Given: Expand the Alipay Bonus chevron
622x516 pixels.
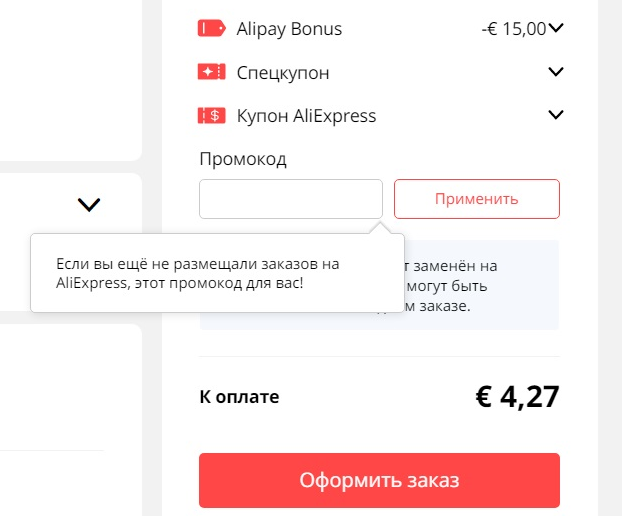Looking at the screenshot, I should pos(556,28).
